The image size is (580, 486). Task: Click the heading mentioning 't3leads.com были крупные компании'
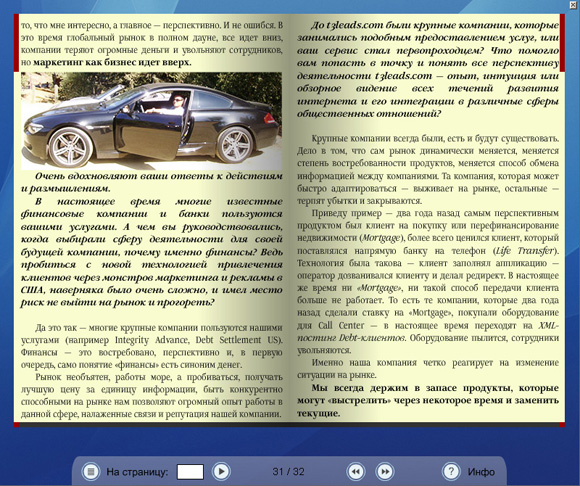(428, 69)
